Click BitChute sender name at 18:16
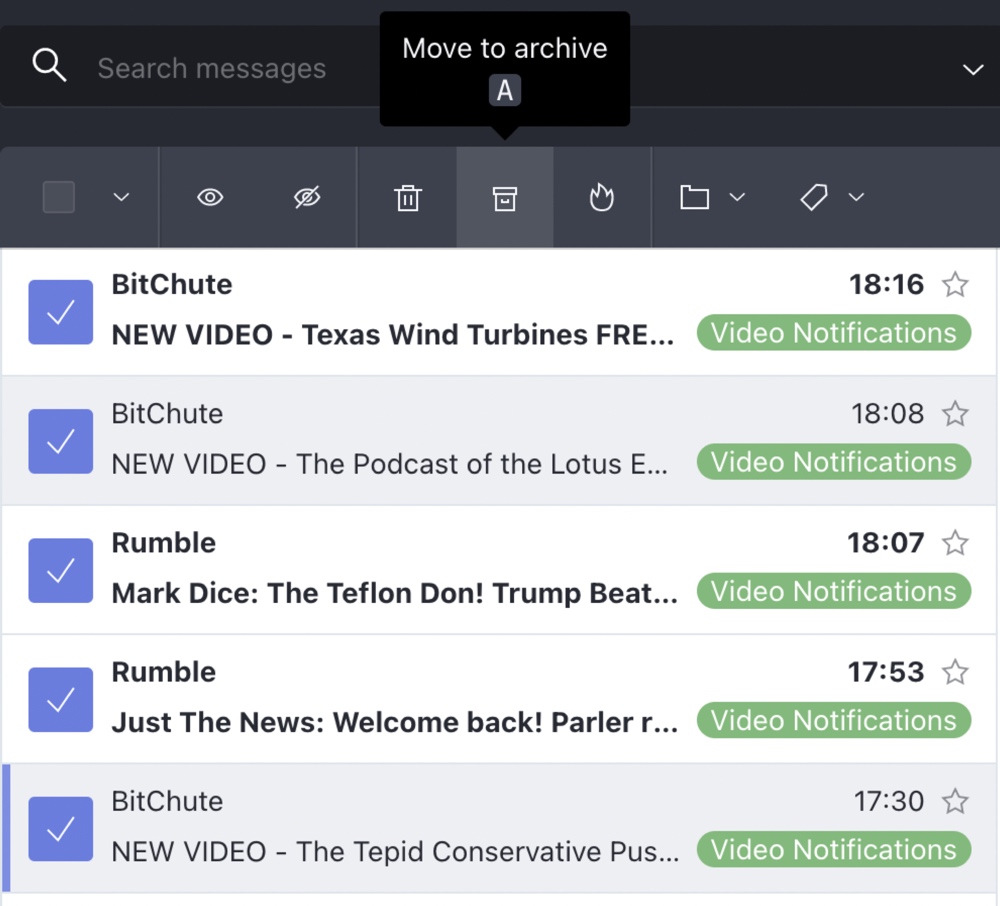1000x906 pixels. tap(172, 284)
